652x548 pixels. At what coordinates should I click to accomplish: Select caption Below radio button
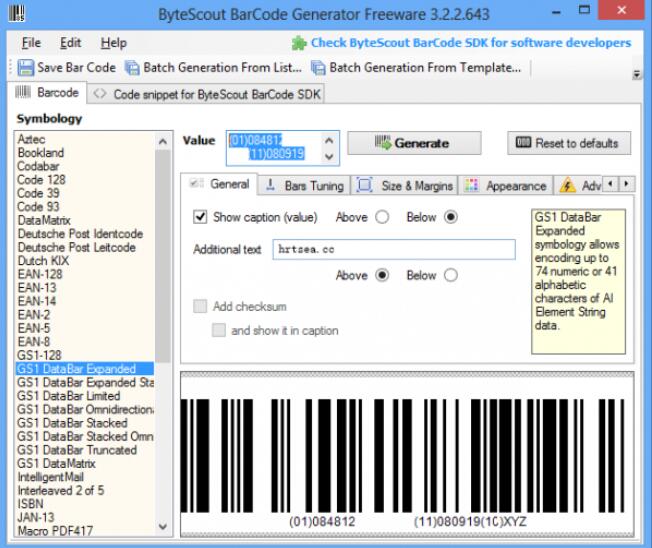coord(451,217)
